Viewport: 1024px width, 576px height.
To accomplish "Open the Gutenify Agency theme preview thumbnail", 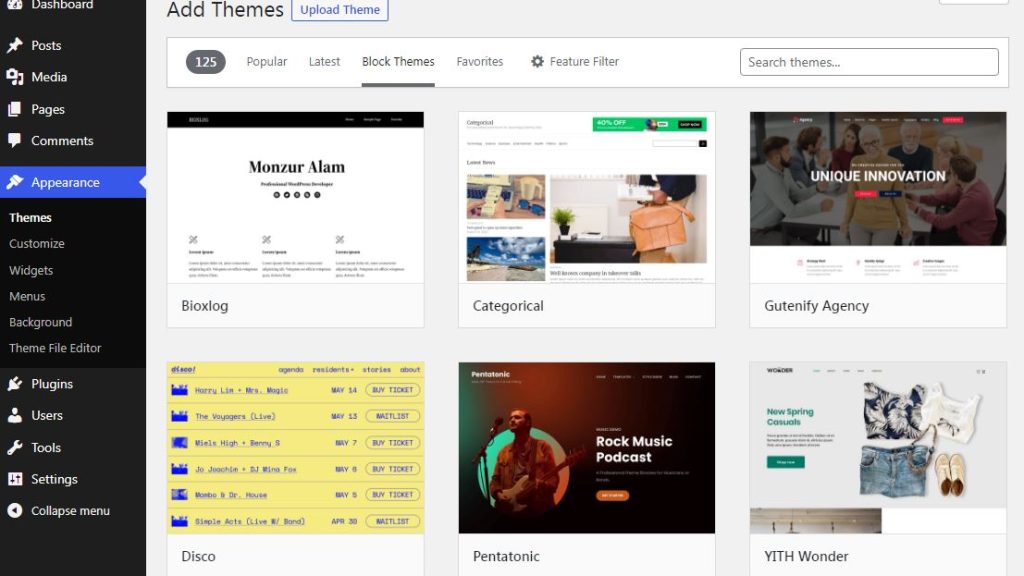I will [x=878, y=197].
